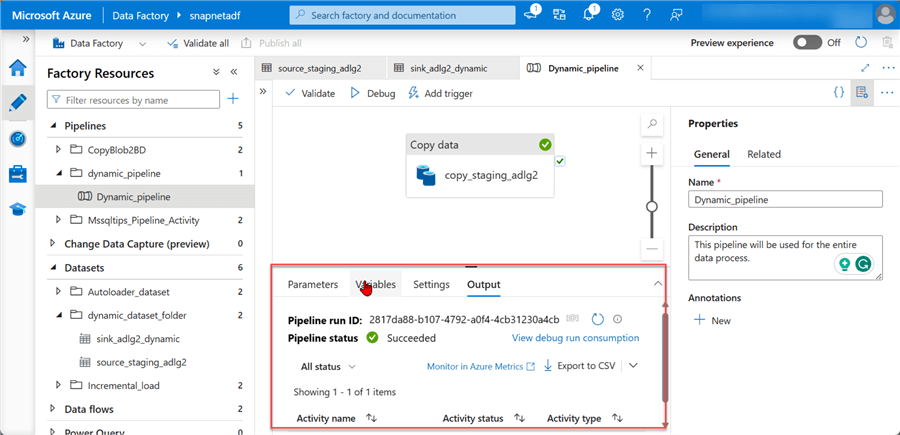900x435 pixels.
Task: Copy the pipeline run ID icon
Action: pyautogui.click(x=572, y=319)
